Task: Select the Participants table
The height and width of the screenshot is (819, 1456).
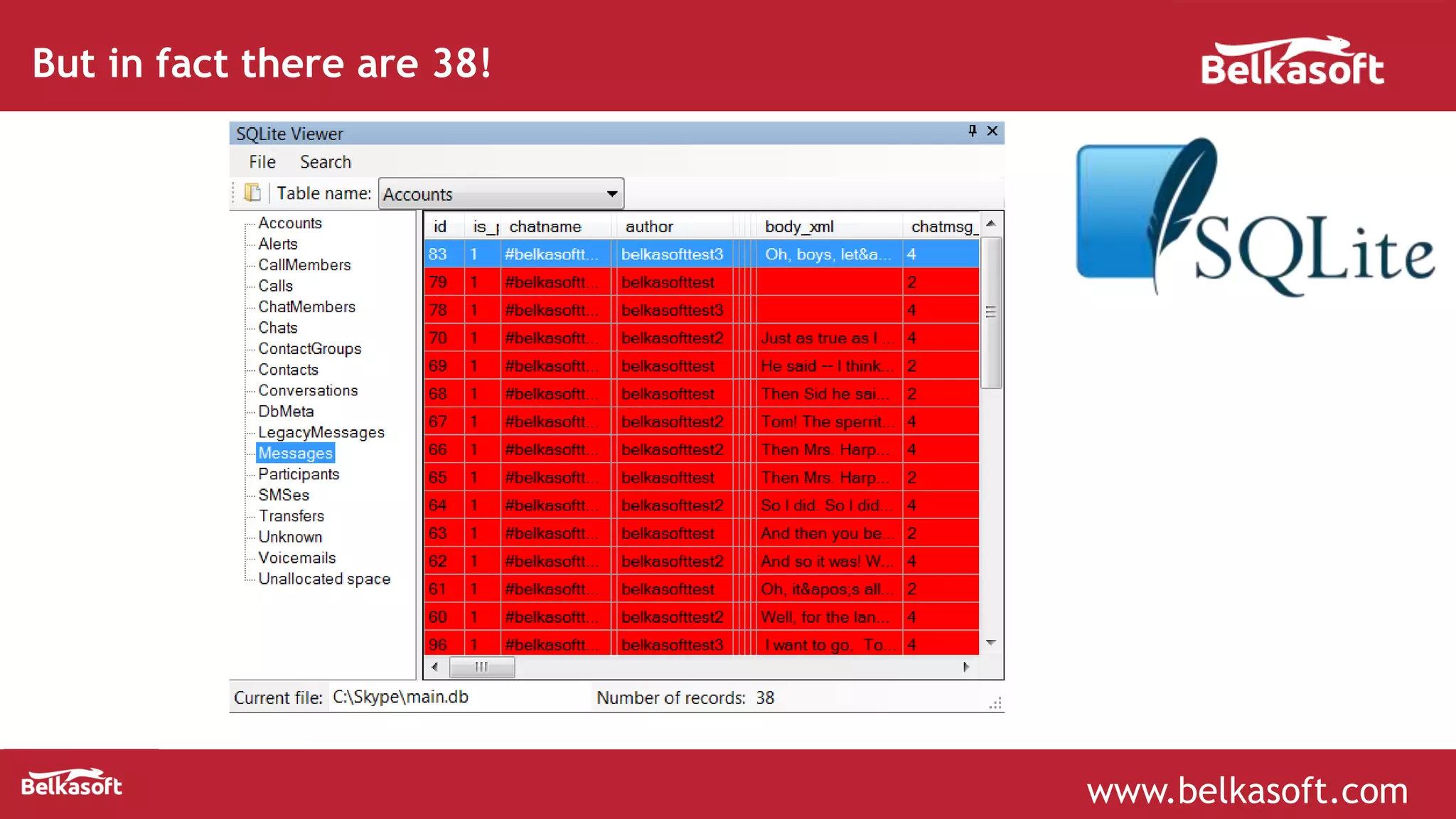Action: [x=299, y=474]
